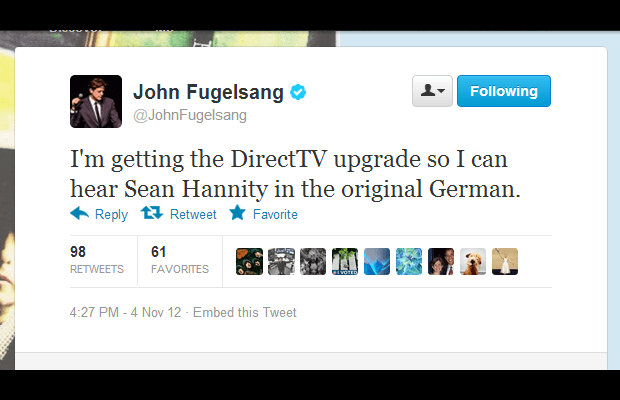Click the John Fugelsang name link

click(208, 92)
